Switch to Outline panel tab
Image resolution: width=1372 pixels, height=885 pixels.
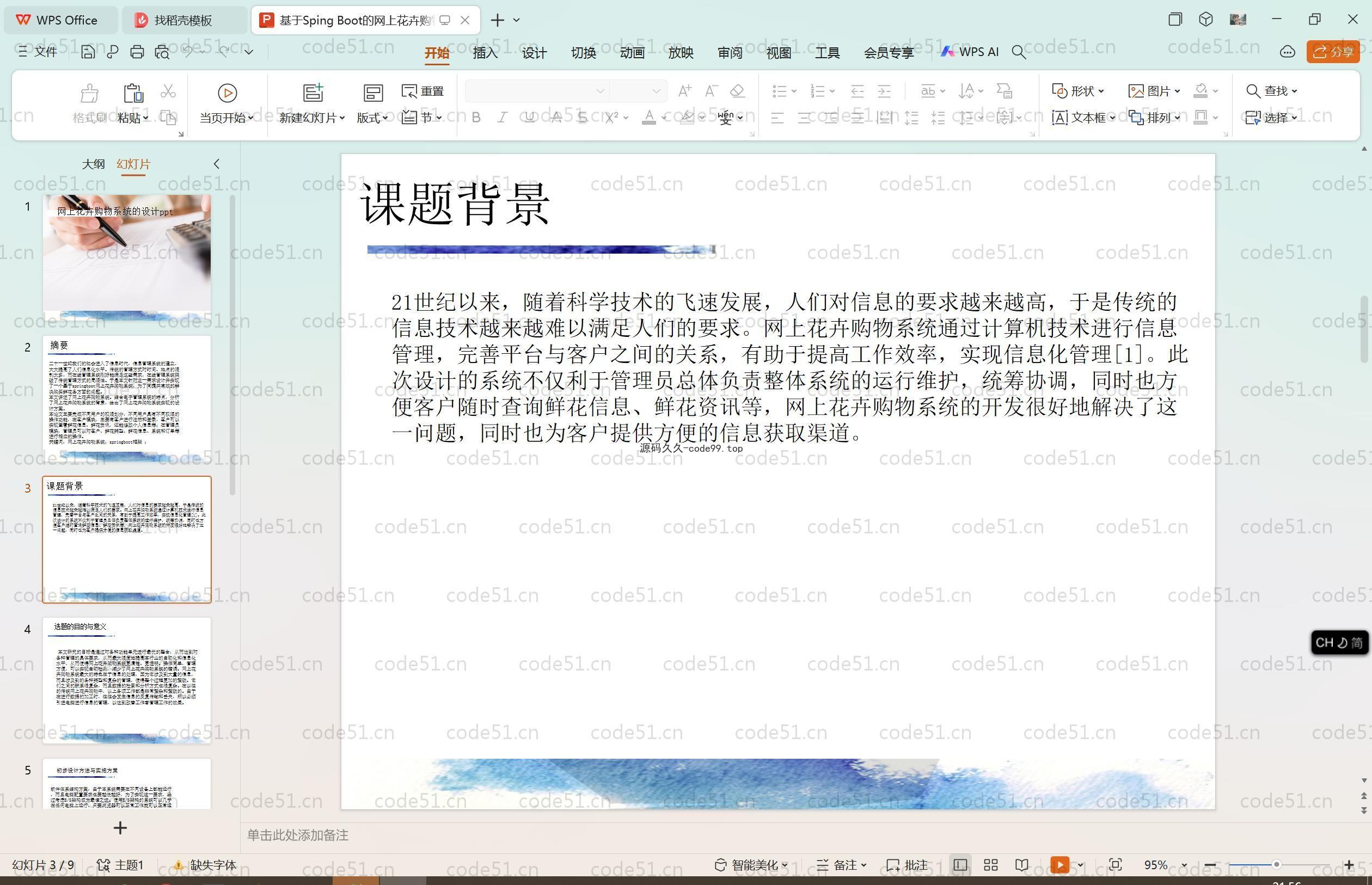[x=93, y=164]
